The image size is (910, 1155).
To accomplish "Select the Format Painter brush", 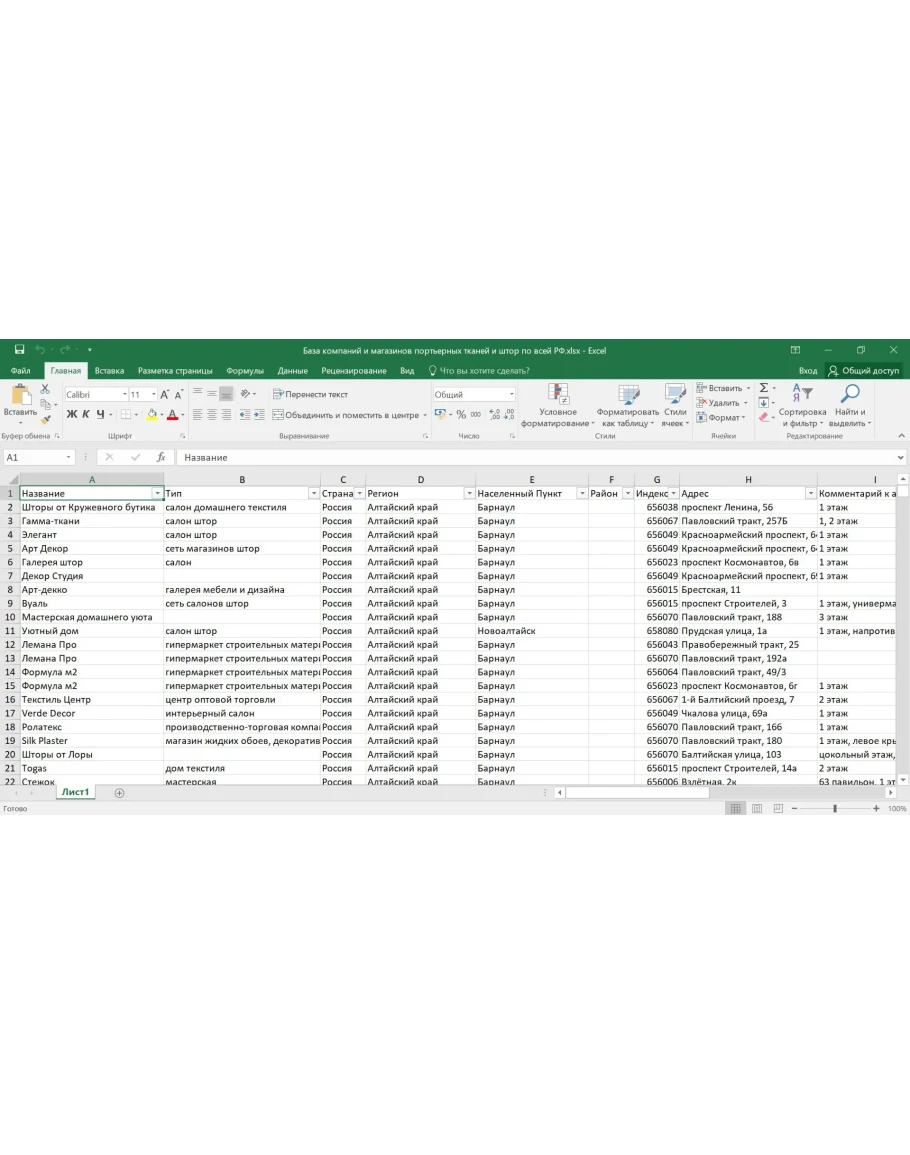I will click(45, 419).
